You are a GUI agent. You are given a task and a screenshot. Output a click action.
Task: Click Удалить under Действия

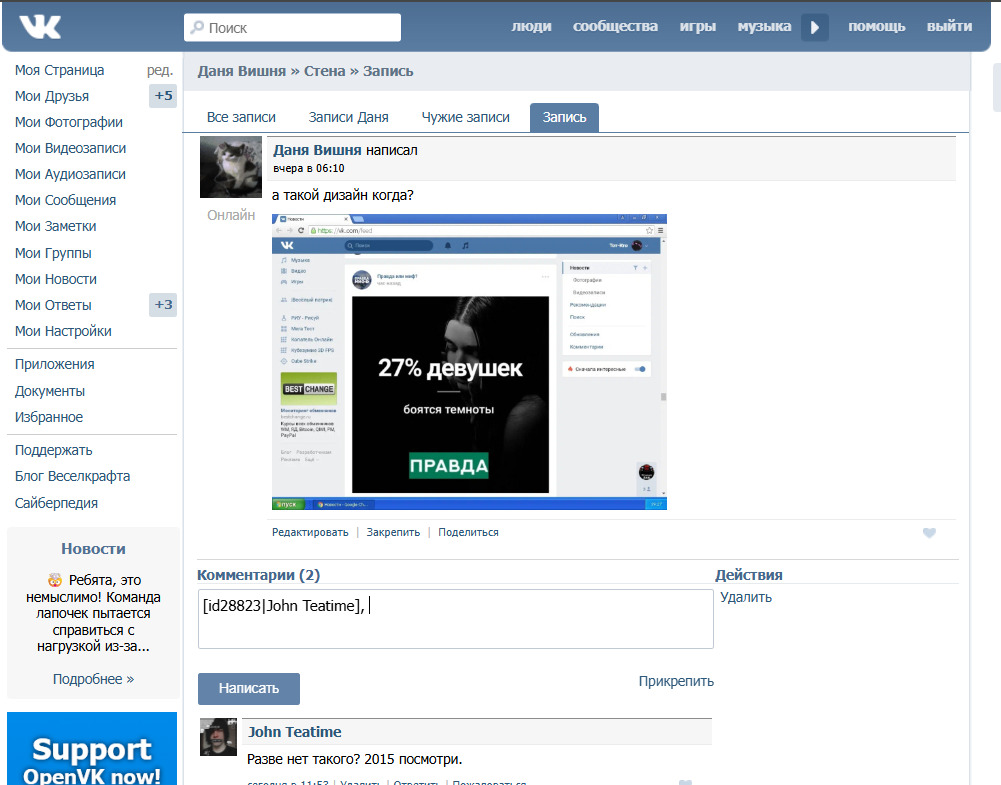point(746,597)
